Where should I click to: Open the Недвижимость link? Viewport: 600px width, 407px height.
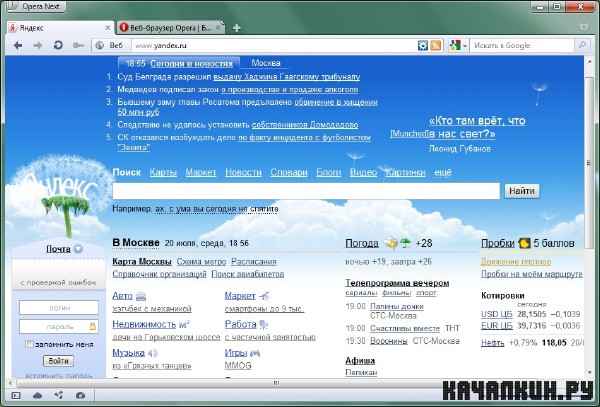144,324
